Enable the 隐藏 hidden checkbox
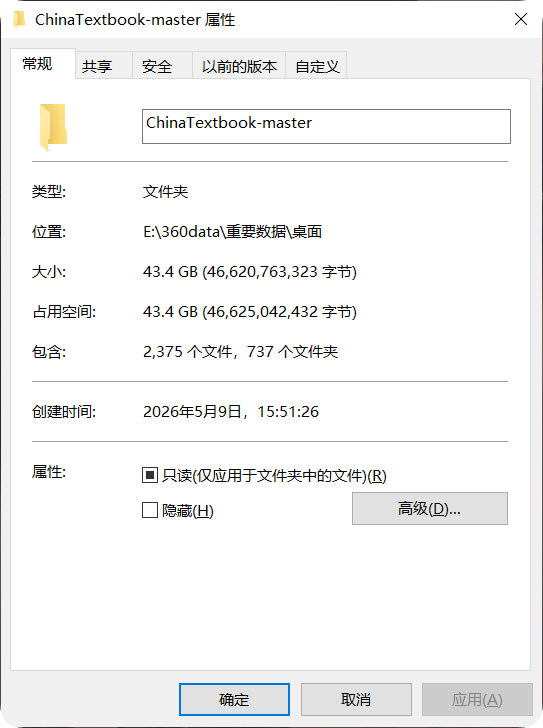The height and width of the screenshot is (728, 543). pos(150,510)
